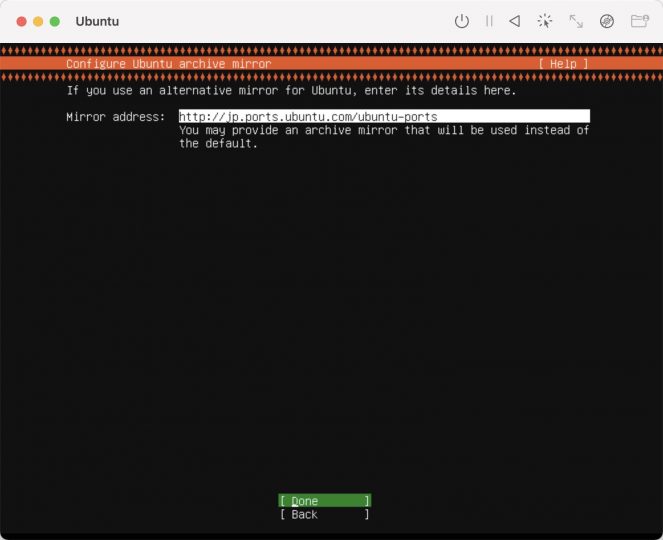Click the green zoom window button
The height and width of the screenshot is (540, 663).
tap(55, 21)
